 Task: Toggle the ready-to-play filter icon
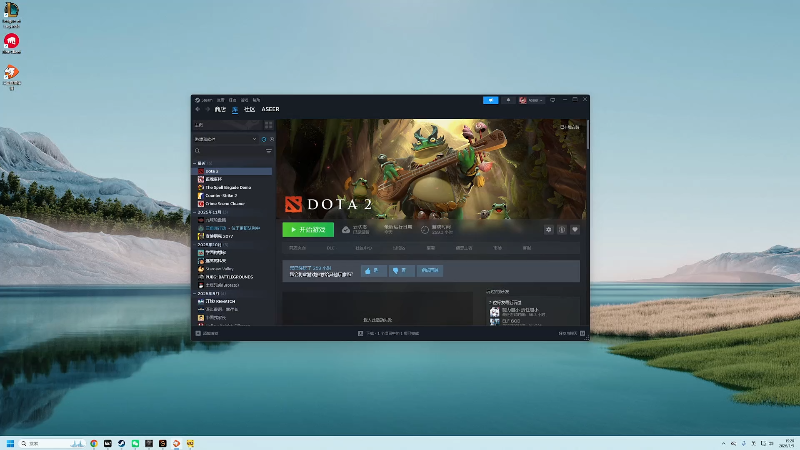(x=272, y=139)
